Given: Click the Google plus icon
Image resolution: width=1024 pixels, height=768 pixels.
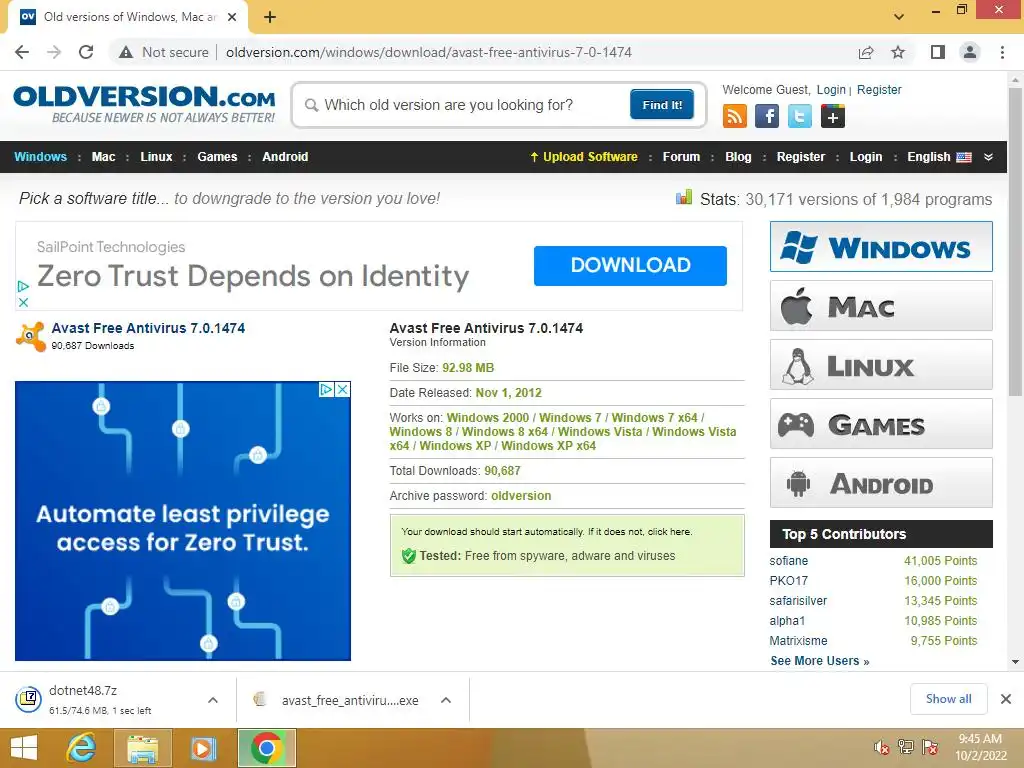Looking at the screenshot, I should pos(832,116).
